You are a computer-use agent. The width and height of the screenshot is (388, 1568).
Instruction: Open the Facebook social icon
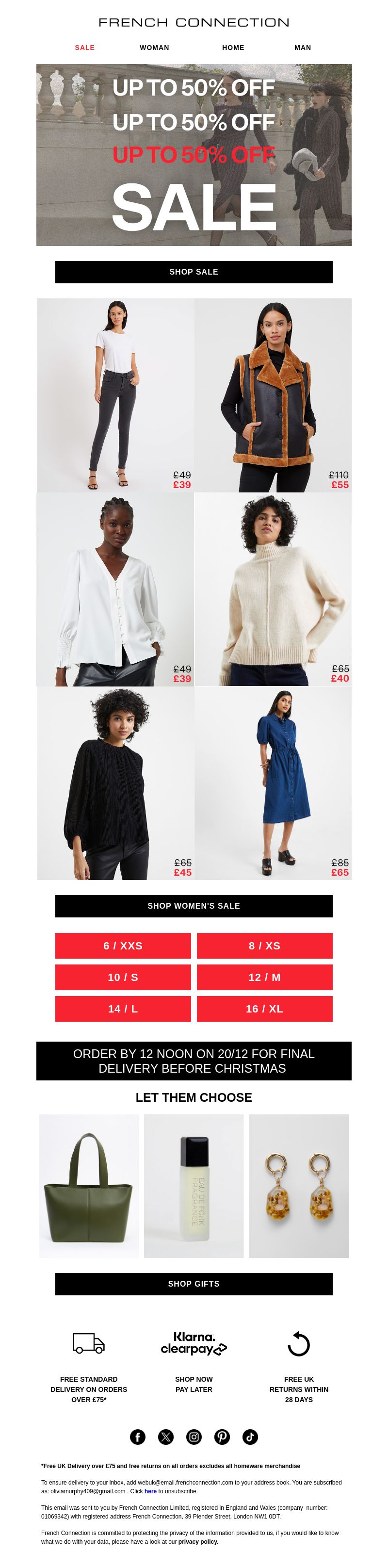tap(137, 1437)
